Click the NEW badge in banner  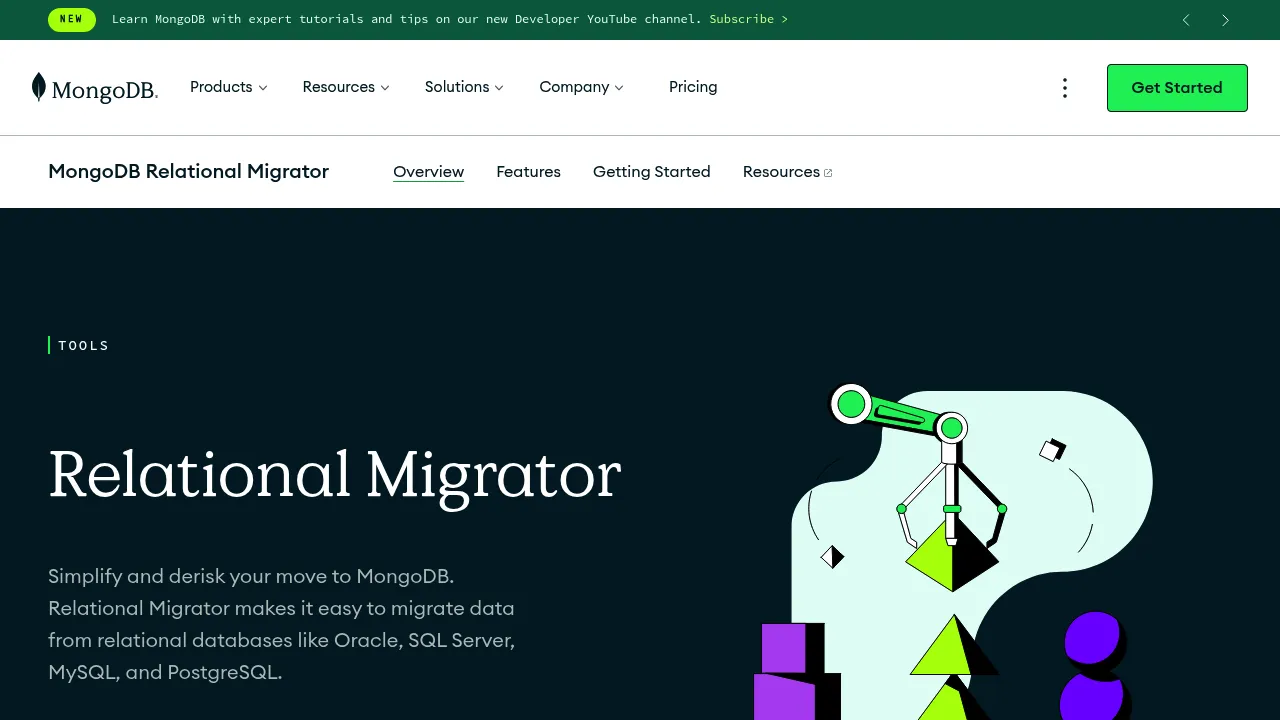72,19
